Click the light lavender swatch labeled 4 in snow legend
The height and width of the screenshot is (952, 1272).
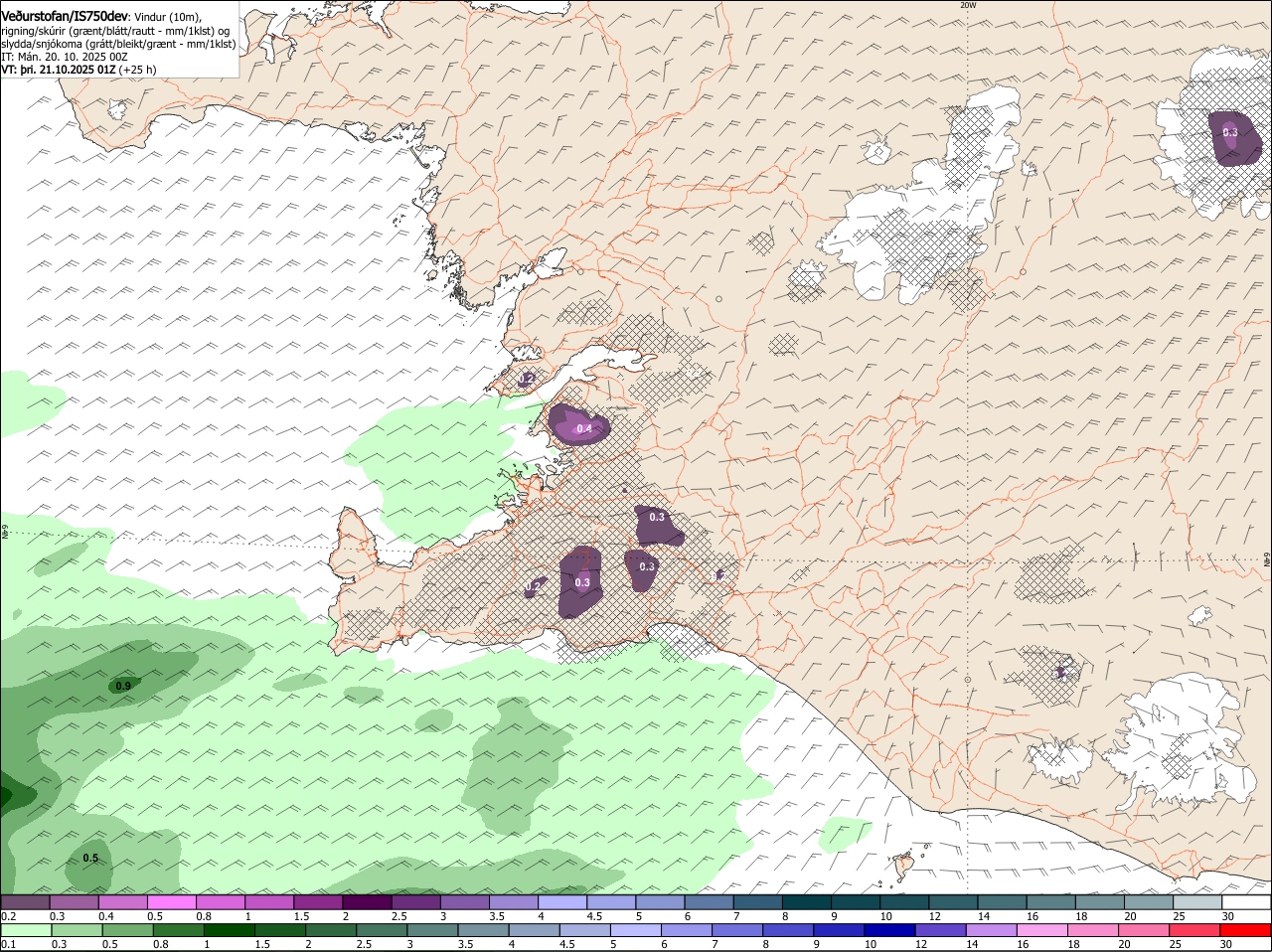click(x=562, y=902)
